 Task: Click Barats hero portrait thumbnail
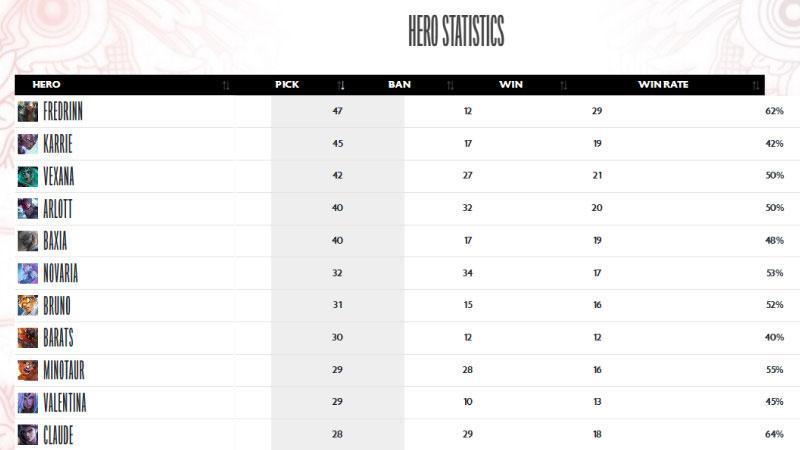28,338
